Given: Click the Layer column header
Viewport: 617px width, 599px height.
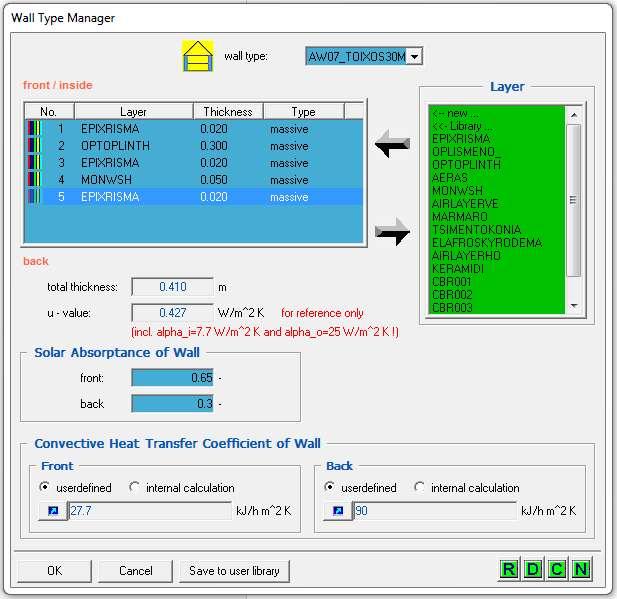Looking at the screenshot, I should (133, 112).
